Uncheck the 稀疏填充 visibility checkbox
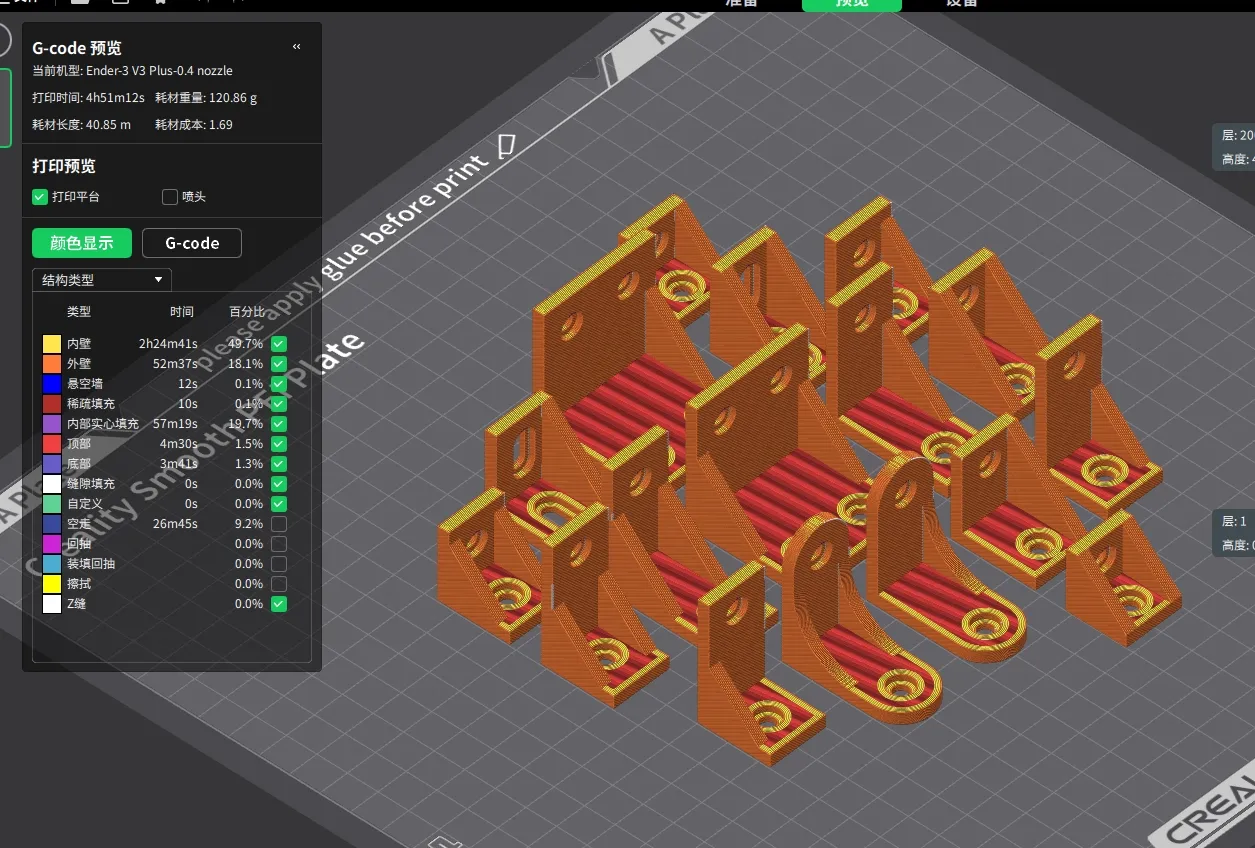 pos(279,404)
